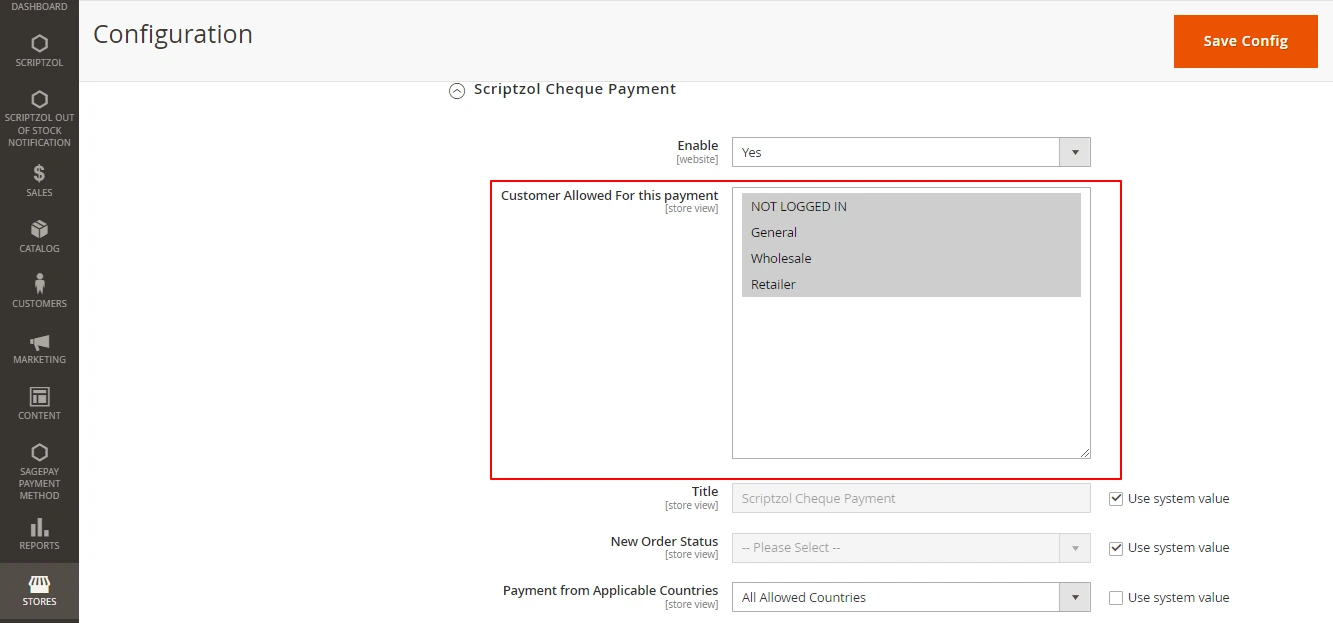Open the Enable dropdown
This screenshot has height=623, width=1333.
pyautogui.click(x=911, y=152)
